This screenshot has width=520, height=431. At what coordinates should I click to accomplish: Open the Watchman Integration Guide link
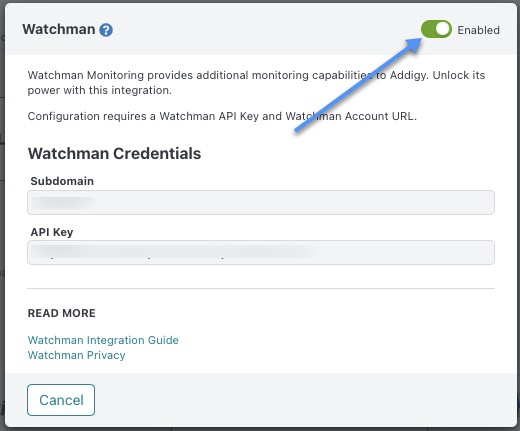pos(103,340)
